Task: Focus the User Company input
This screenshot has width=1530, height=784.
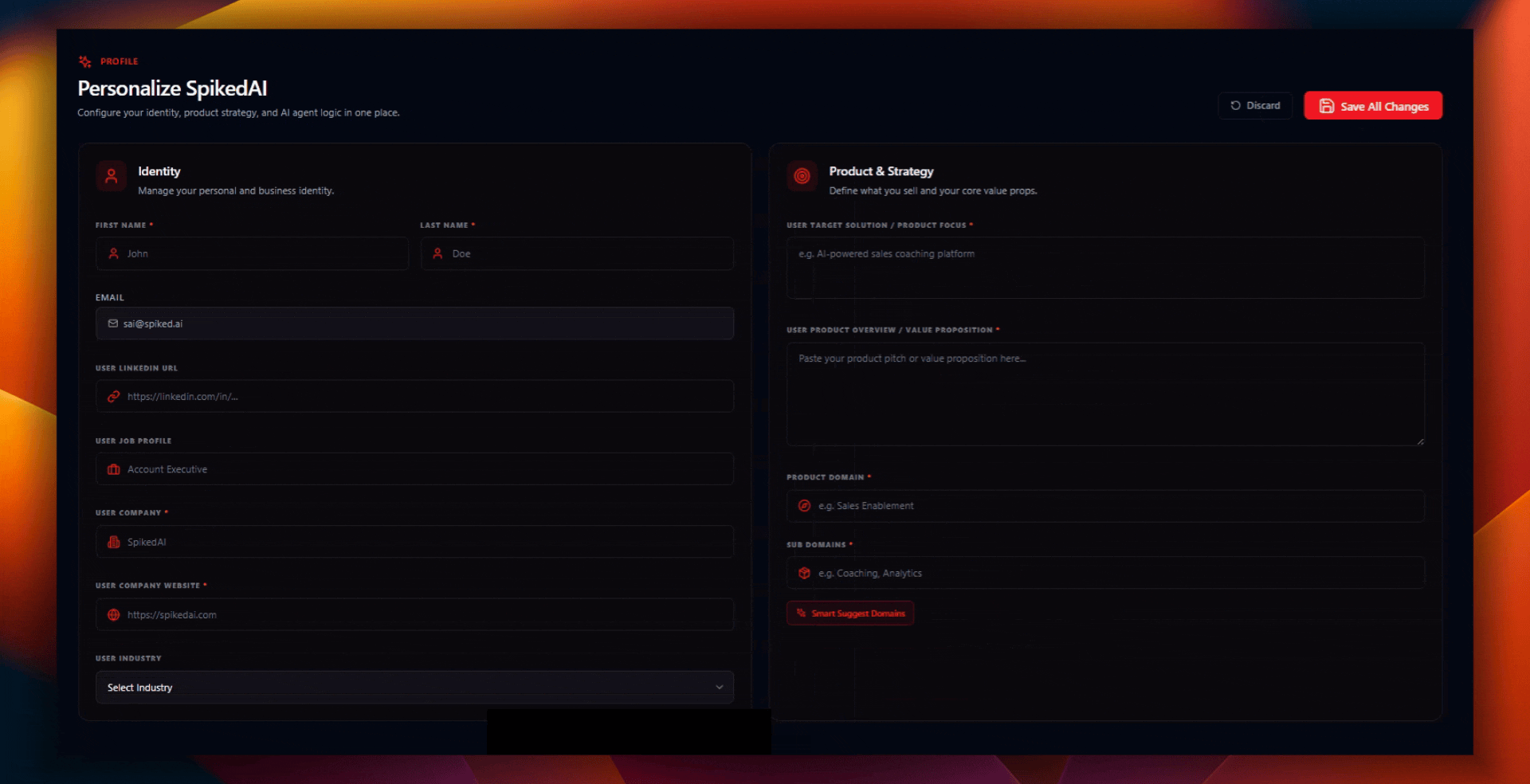Action: point(414,542)
